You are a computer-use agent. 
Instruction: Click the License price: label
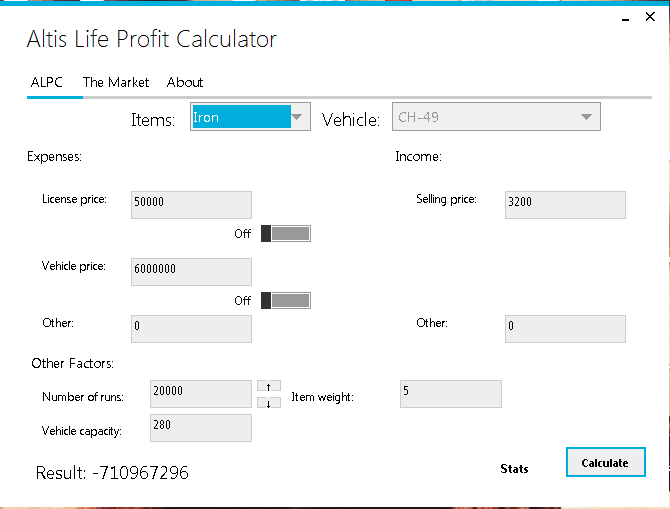[x=74, y=199]
